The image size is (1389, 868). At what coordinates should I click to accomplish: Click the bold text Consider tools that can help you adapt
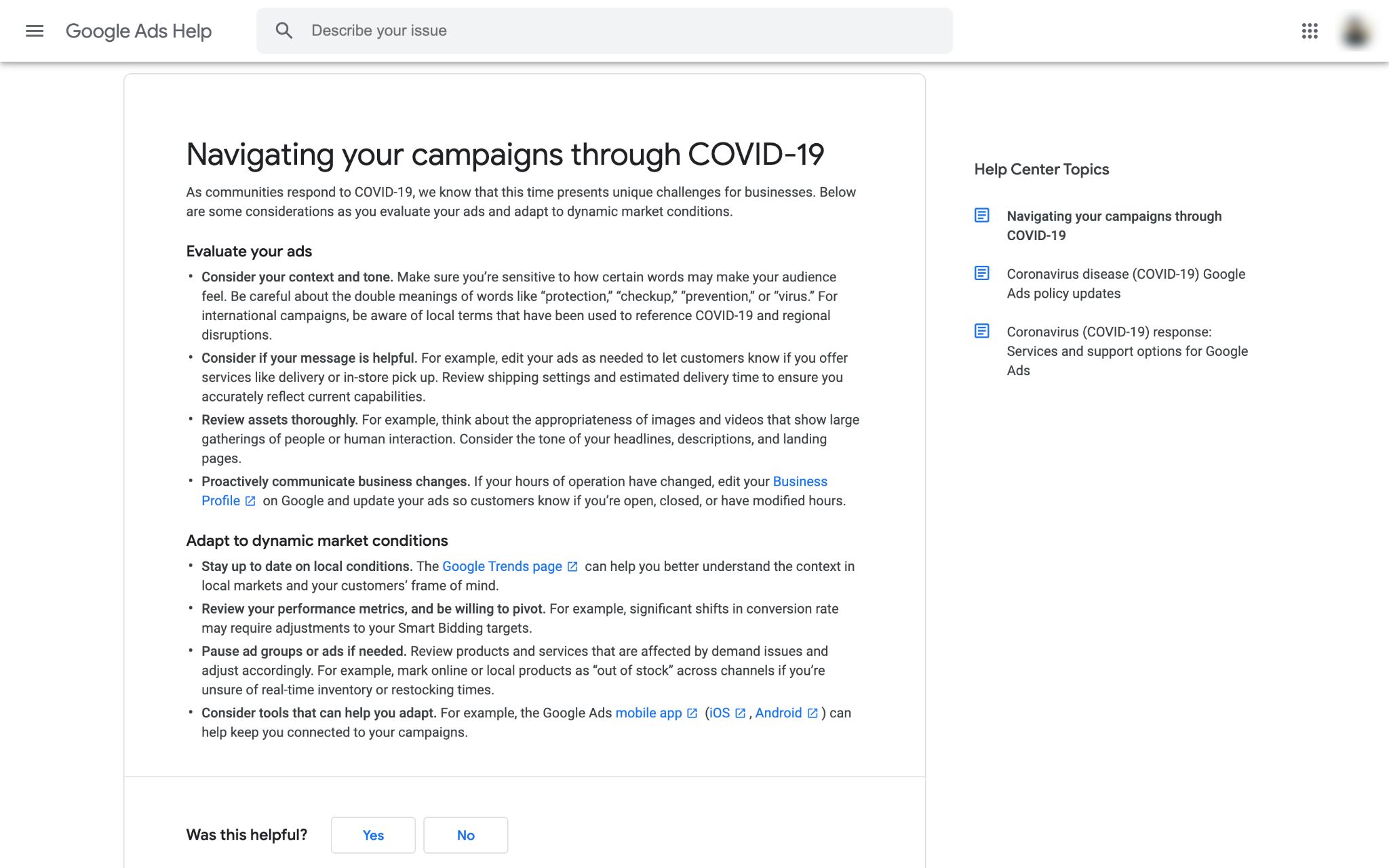coord(319,713)
